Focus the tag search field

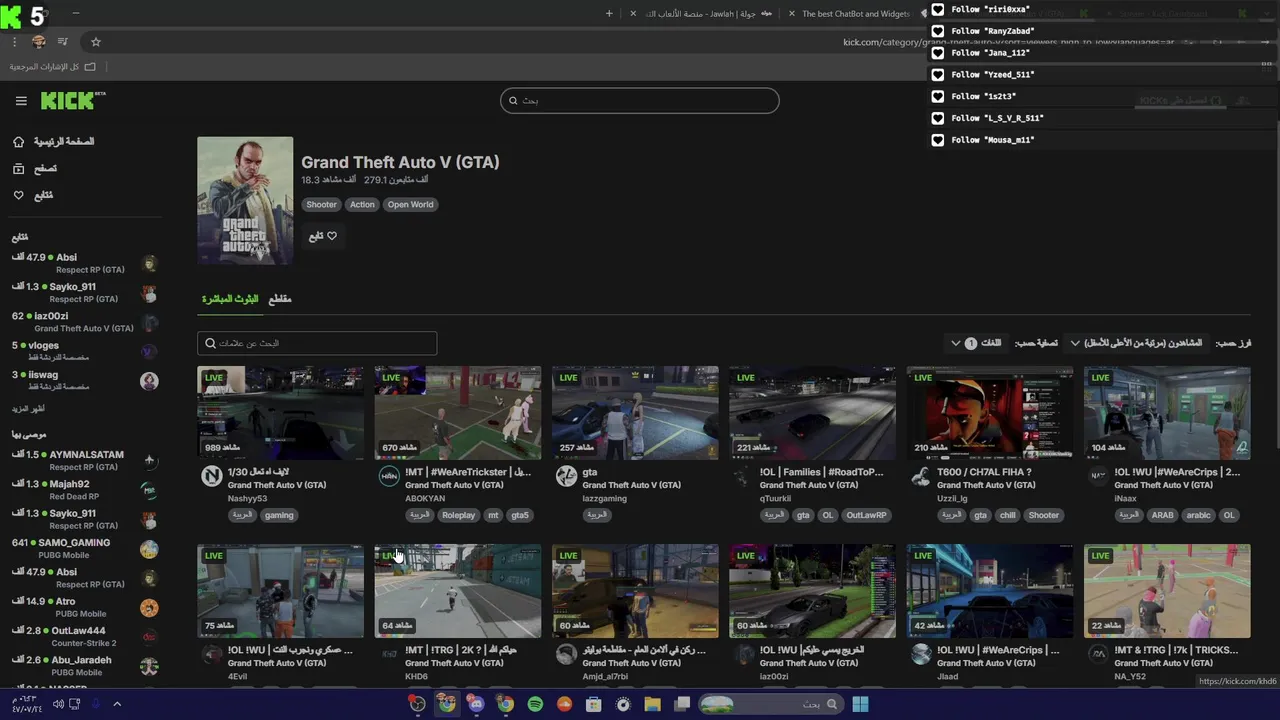[x=317, y=343]
